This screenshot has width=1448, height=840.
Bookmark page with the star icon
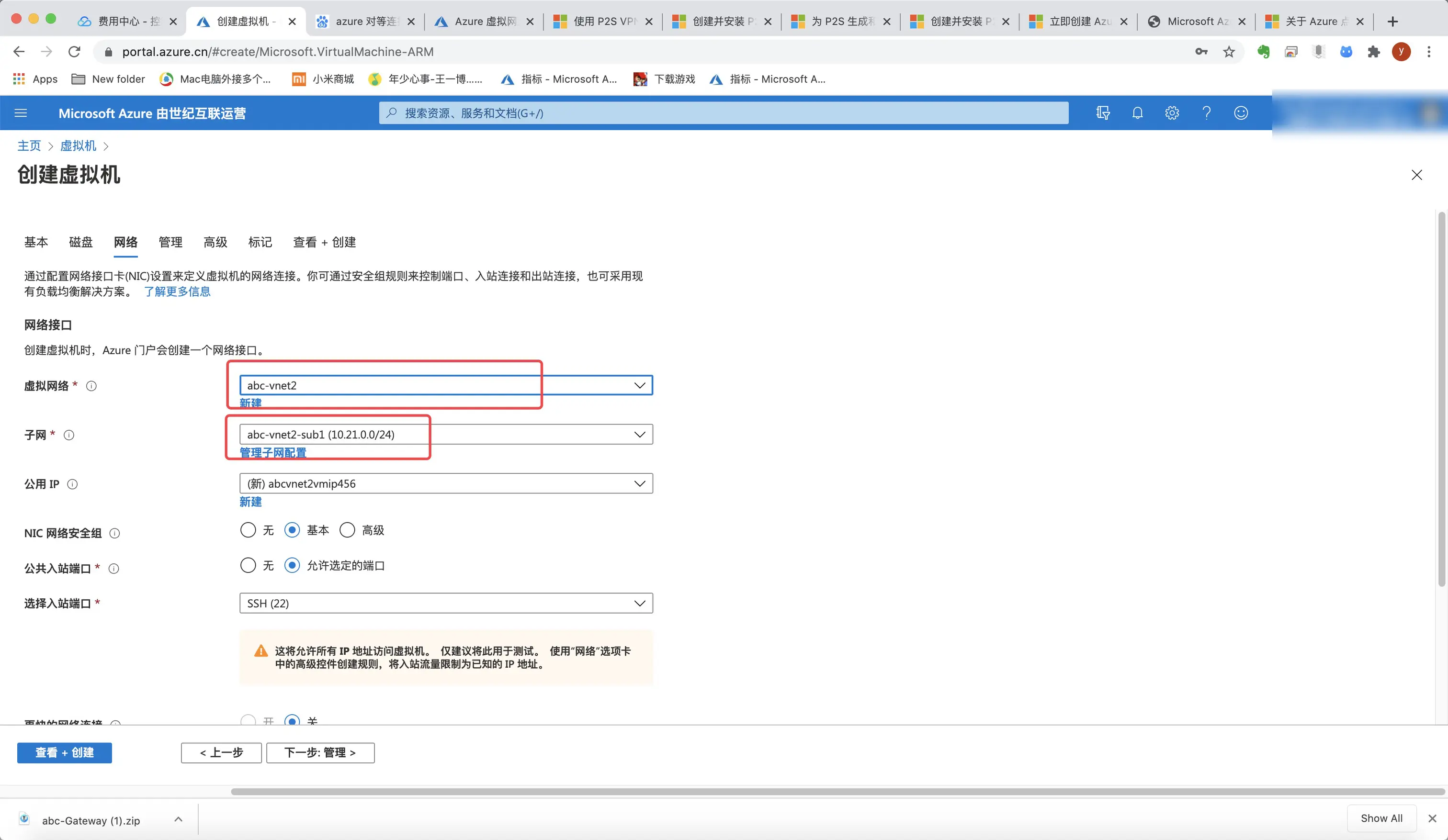click(1229, 52)
